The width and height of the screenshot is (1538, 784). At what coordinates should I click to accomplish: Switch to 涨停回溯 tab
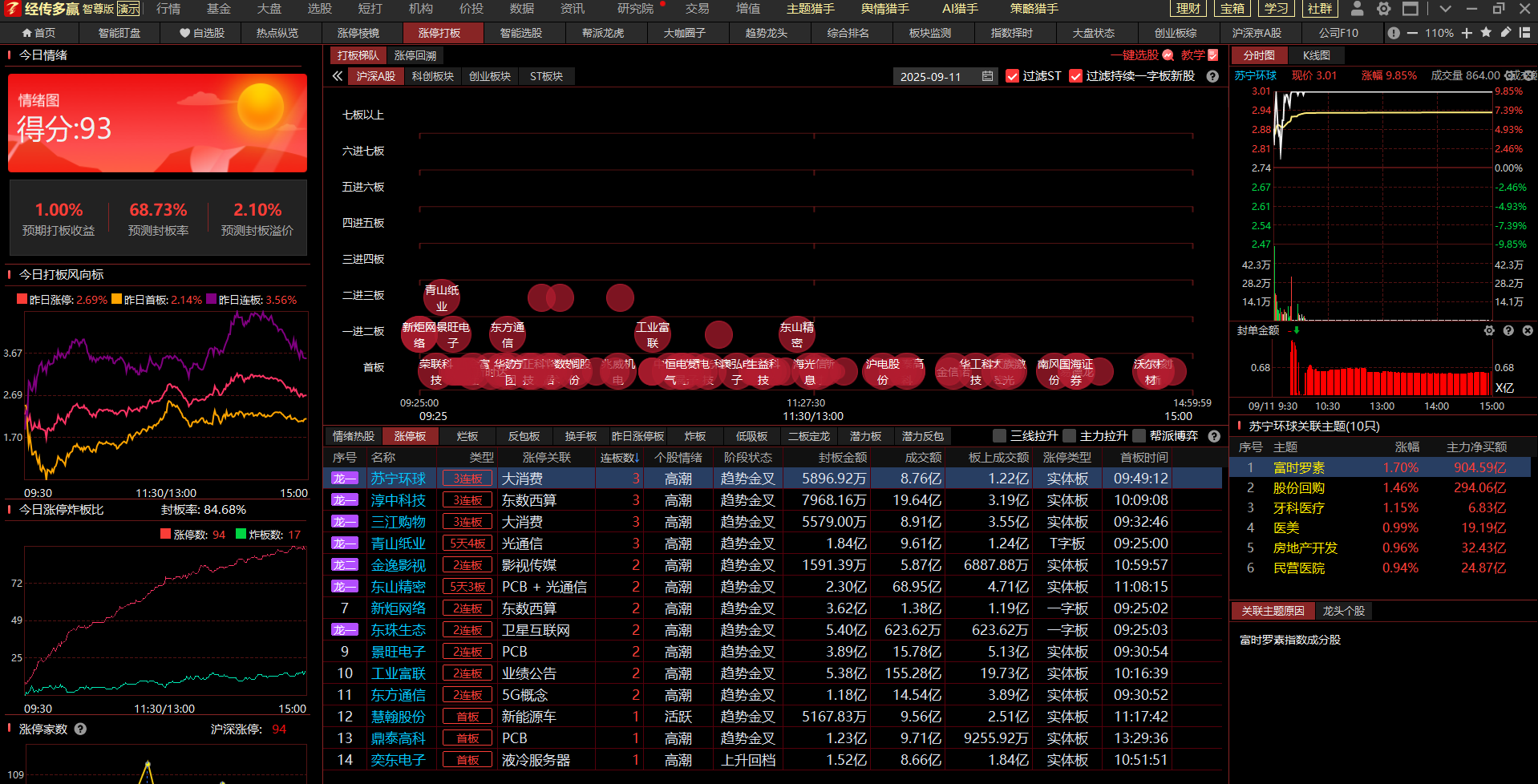tap(415, 55)
